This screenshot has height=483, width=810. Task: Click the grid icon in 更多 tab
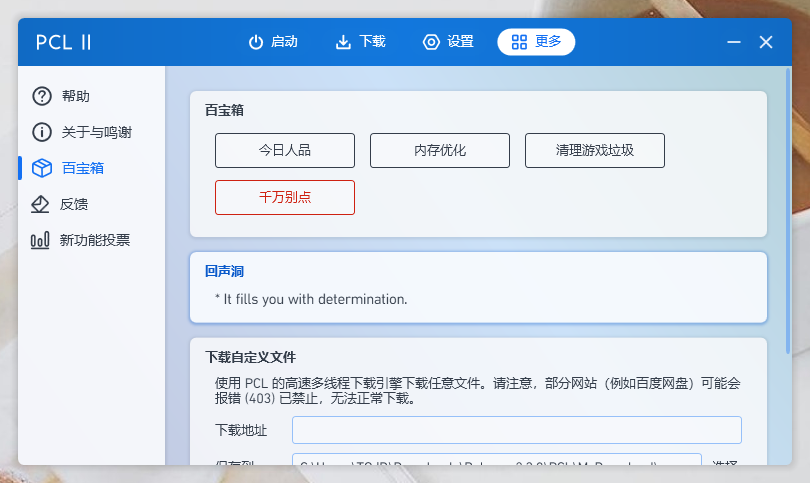click(x=519, y=42)
